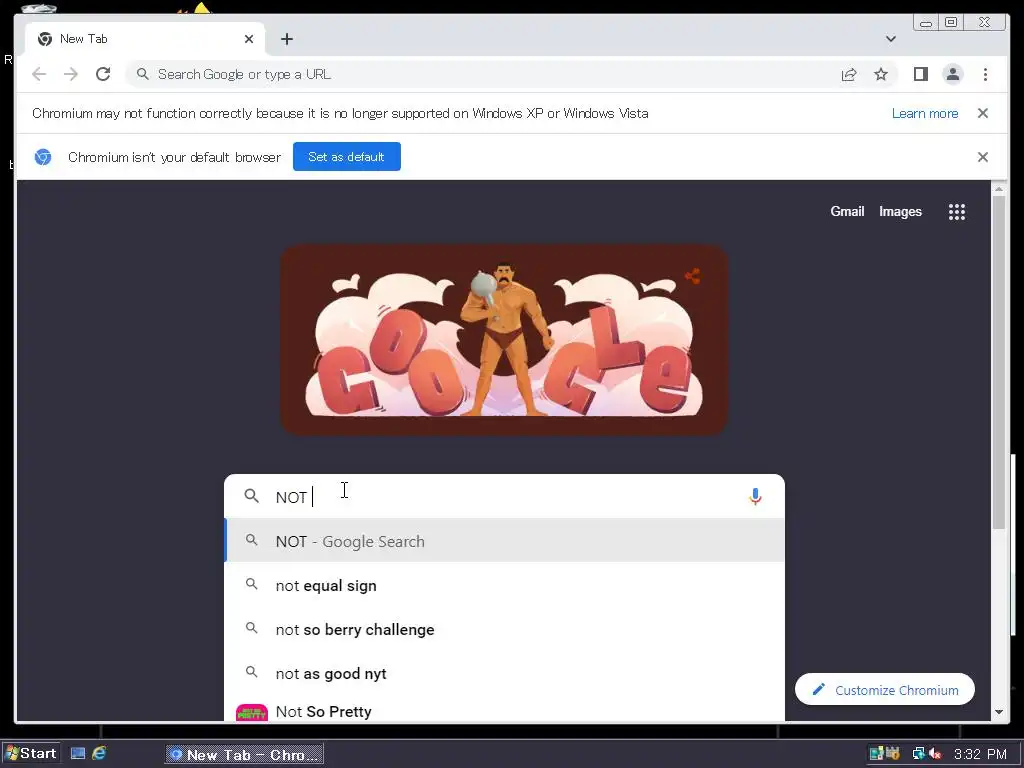
Task: Click the Set as default button
Action: pos(347,157)
